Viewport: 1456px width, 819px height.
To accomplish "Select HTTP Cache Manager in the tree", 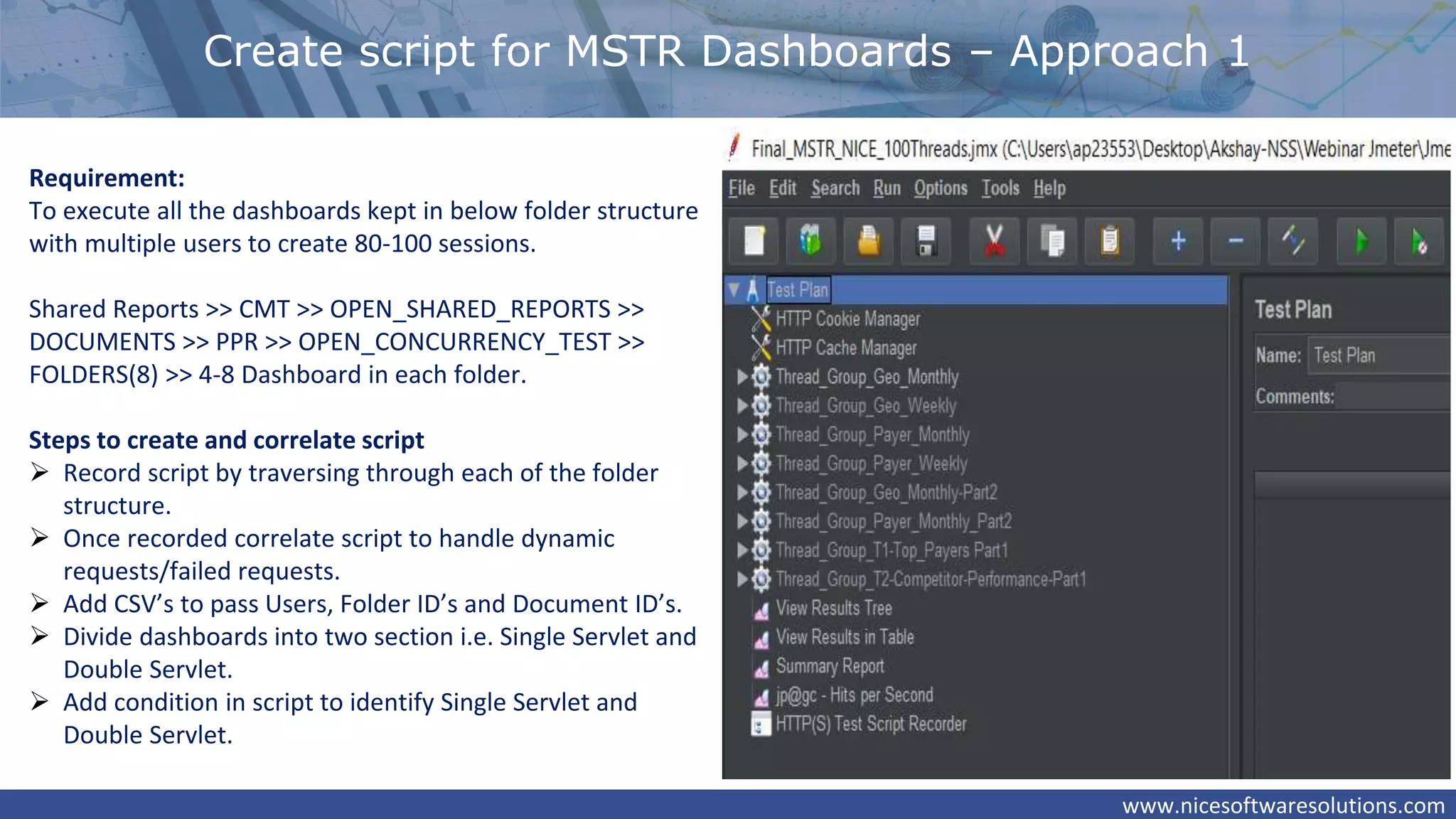I will (x=846, y=348).
